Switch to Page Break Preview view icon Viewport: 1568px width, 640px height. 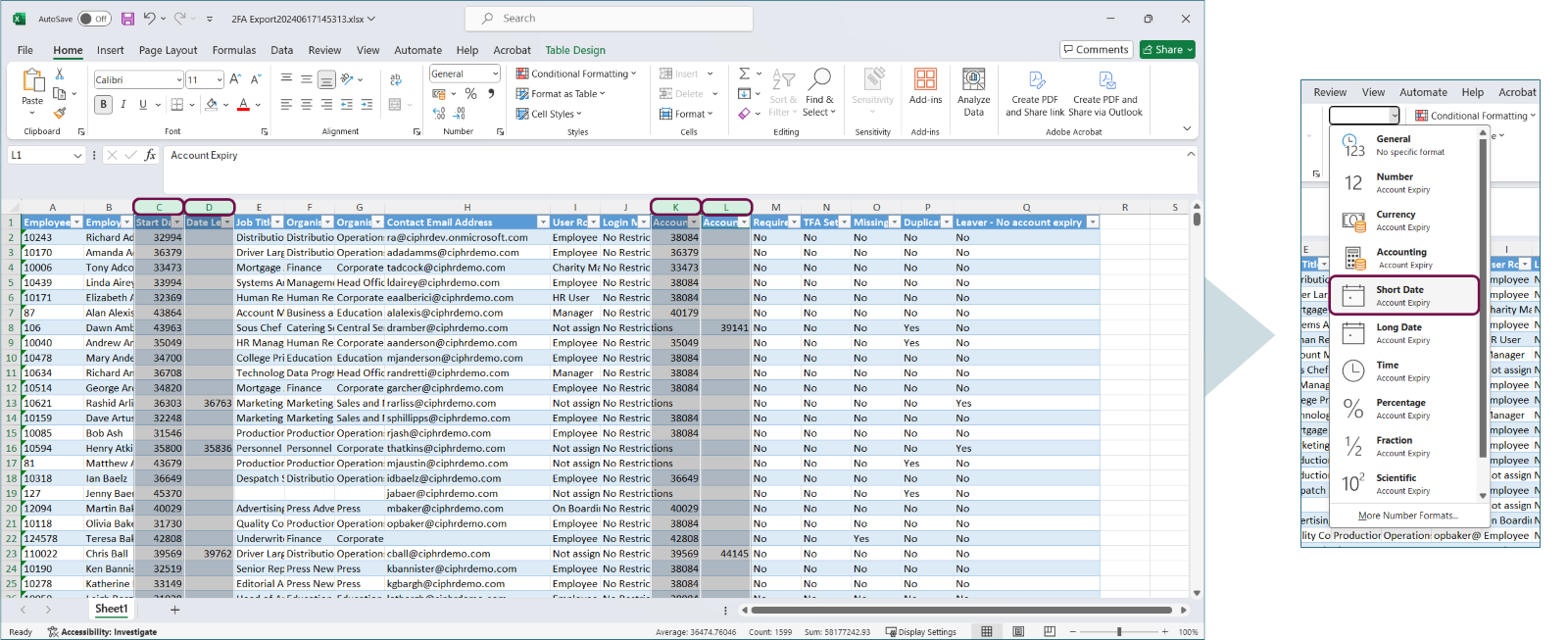click(x=1050, y=631)
